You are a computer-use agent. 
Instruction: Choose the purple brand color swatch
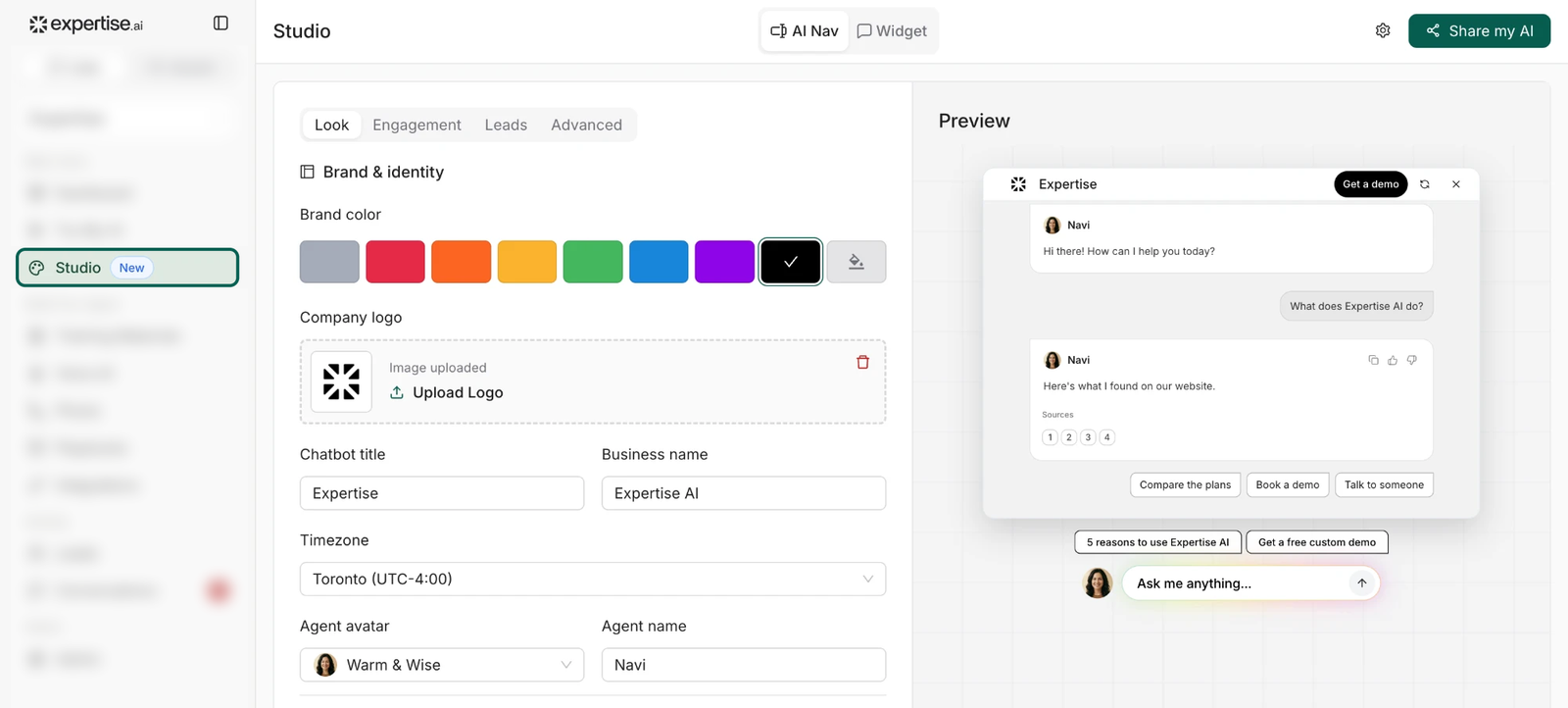[x=724, y=262]
